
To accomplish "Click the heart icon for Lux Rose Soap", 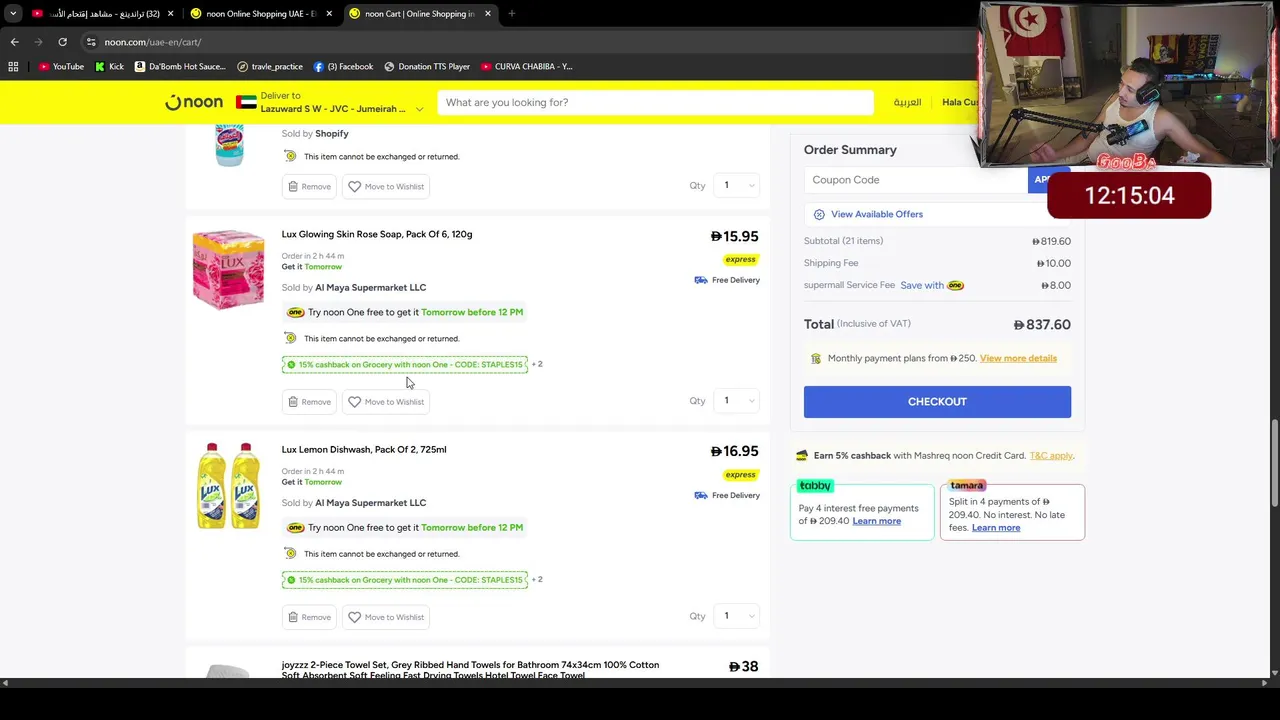I will (x=354, y=402).
